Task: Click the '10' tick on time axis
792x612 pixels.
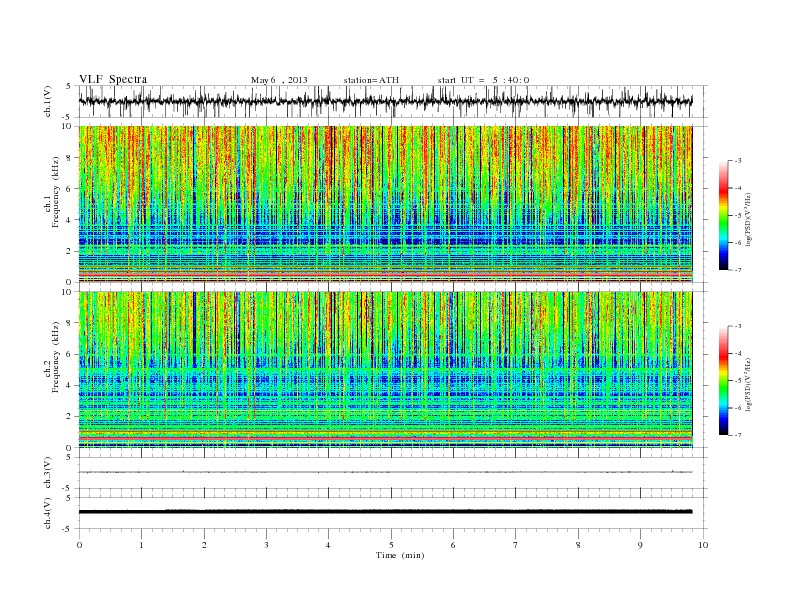Action: pyautogui.click(x=703, y=545)
